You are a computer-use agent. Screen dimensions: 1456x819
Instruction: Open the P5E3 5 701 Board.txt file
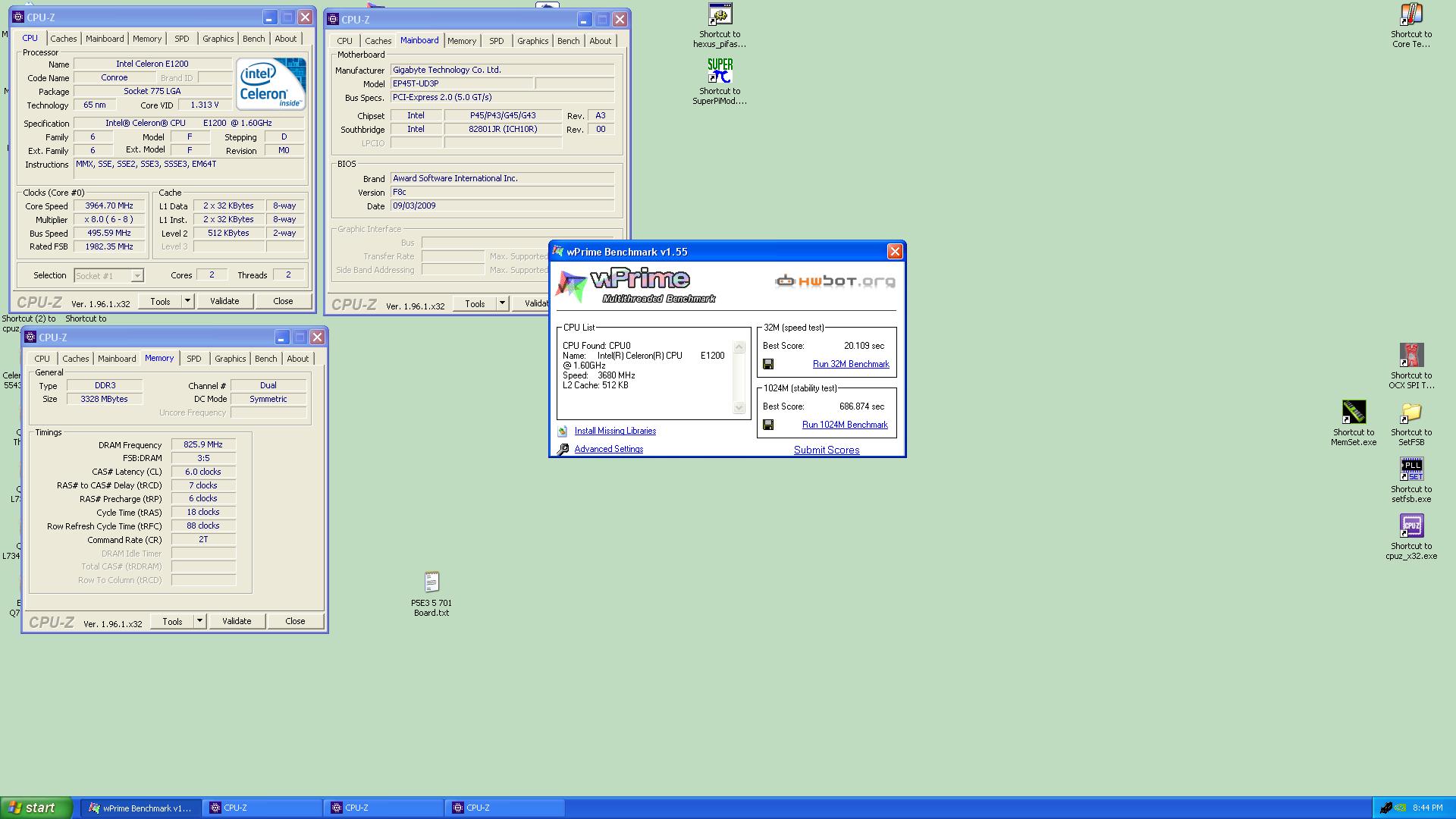431,594
